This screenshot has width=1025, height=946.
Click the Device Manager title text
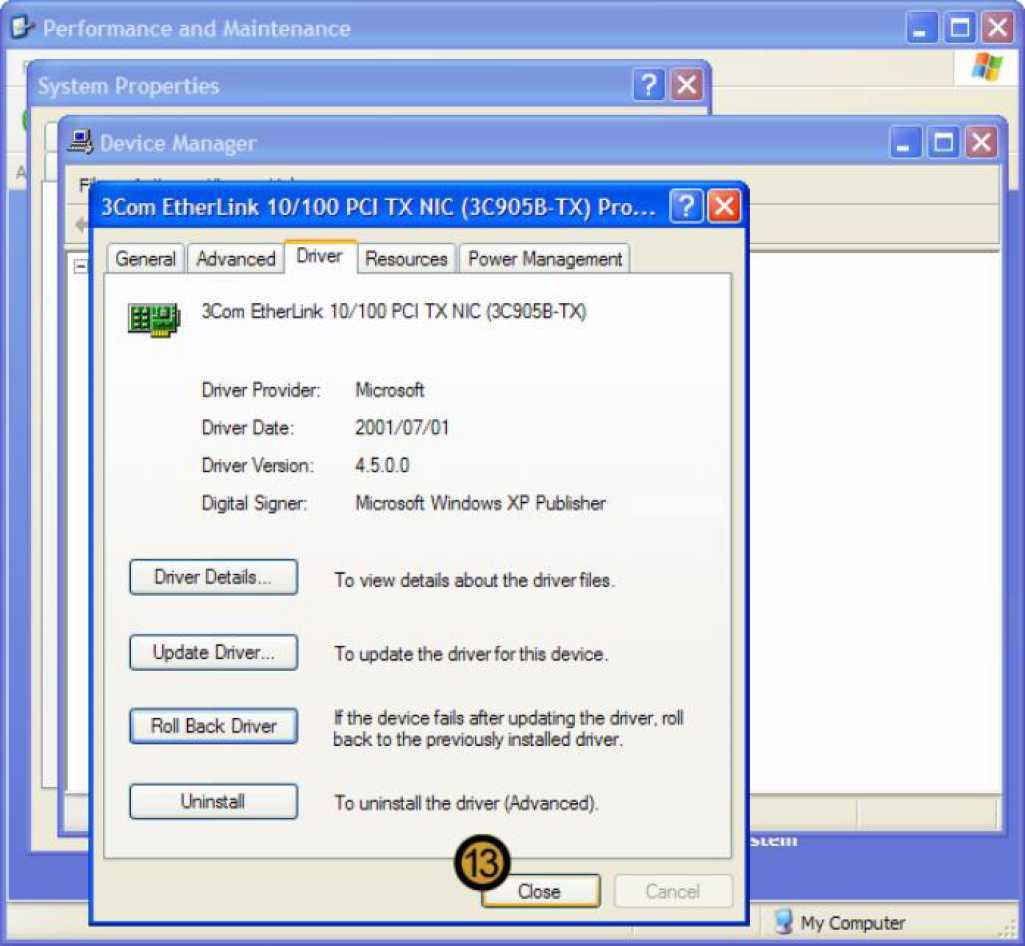click(178, 143)
